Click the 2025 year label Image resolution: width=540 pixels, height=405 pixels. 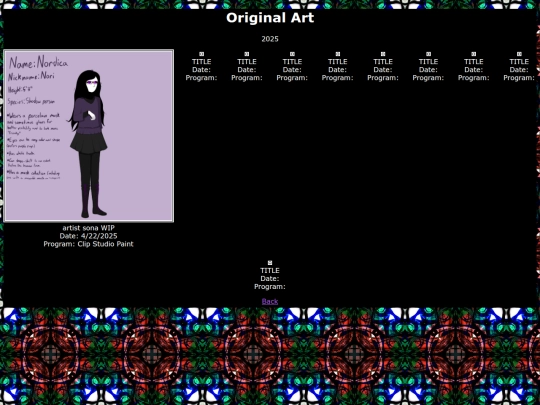[270, 39]
